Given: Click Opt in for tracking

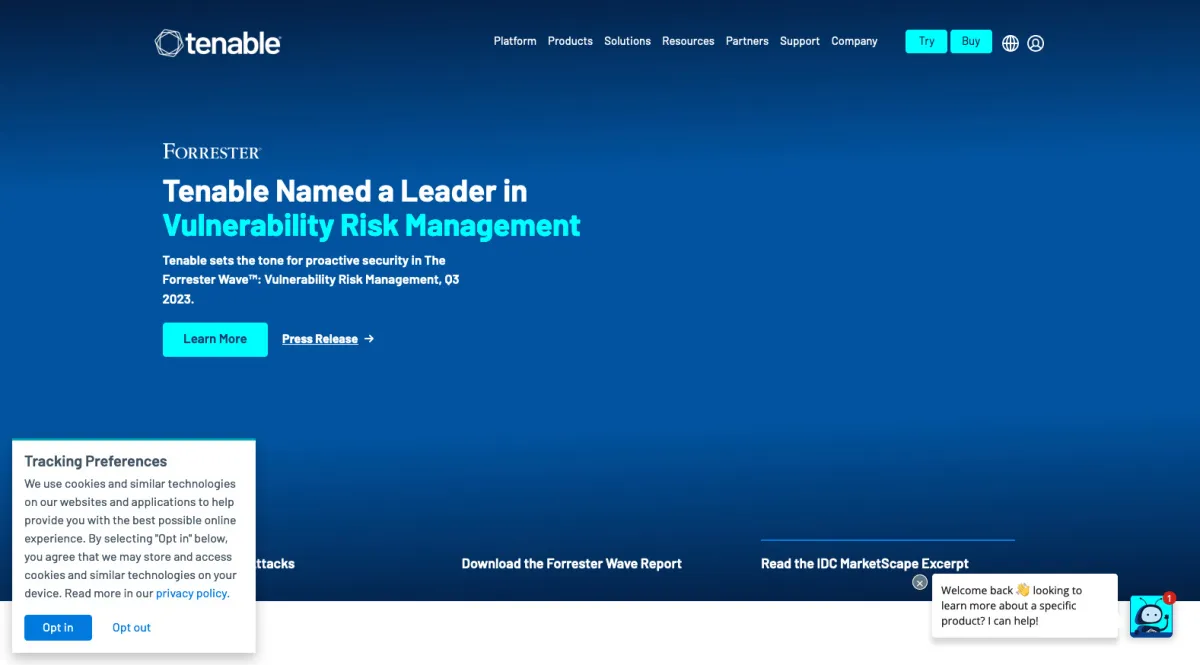Looking at the screenshot, I should (58, 628).
